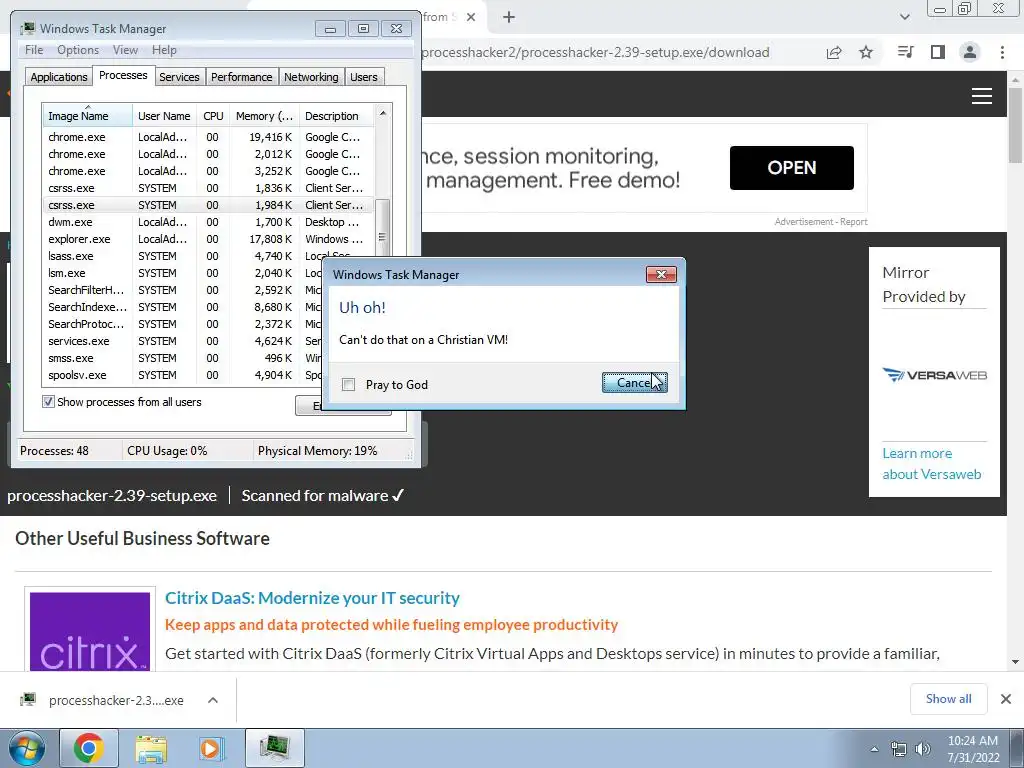Click Show all downloads button
Viewport: 1024px width, 768px height.
click(948, 699)
